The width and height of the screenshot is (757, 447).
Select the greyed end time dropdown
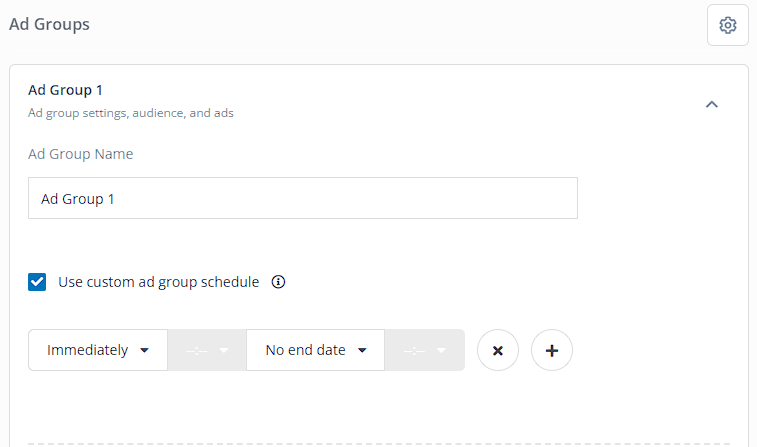pyautogui.click(x=424, y=350)
